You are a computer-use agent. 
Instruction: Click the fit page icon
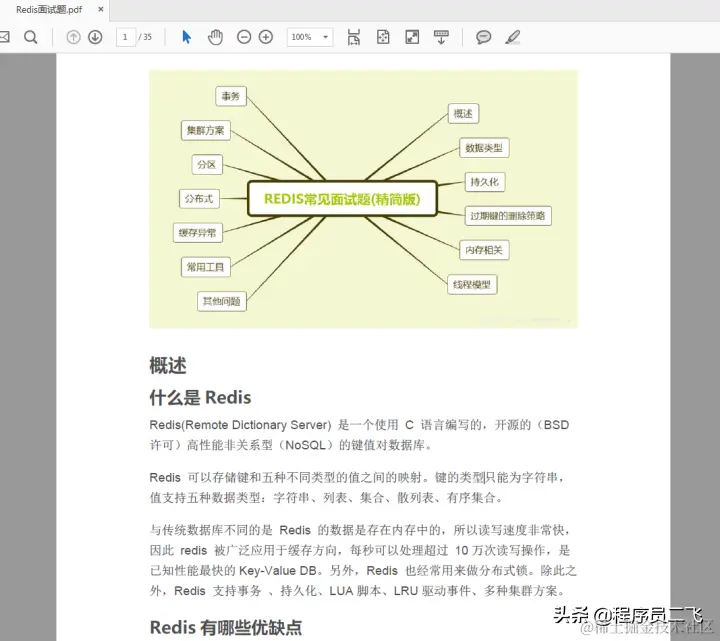(383, 37)
